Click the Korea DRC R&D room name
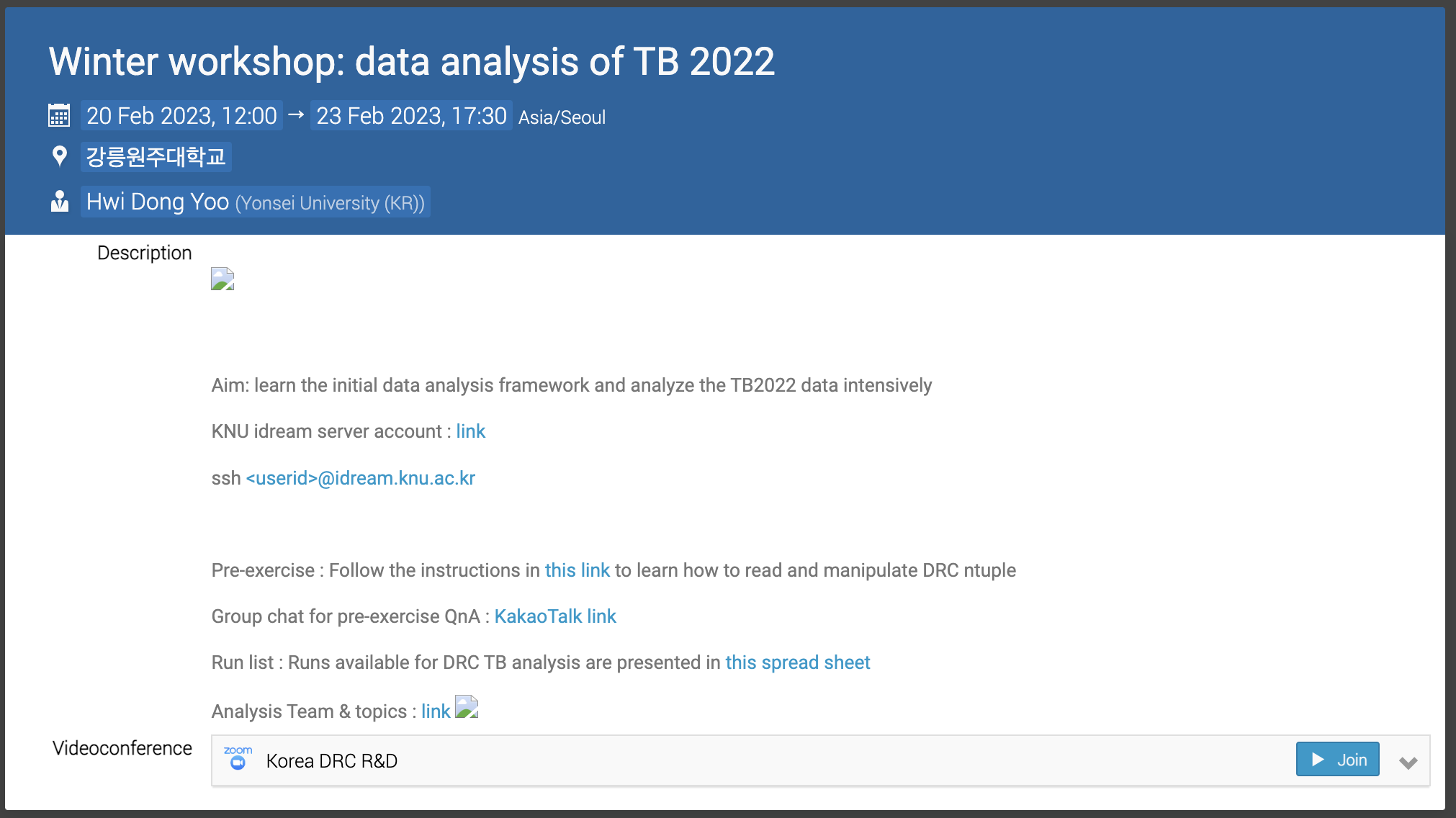The image size is (1456, 818). [x=331, y=761]
